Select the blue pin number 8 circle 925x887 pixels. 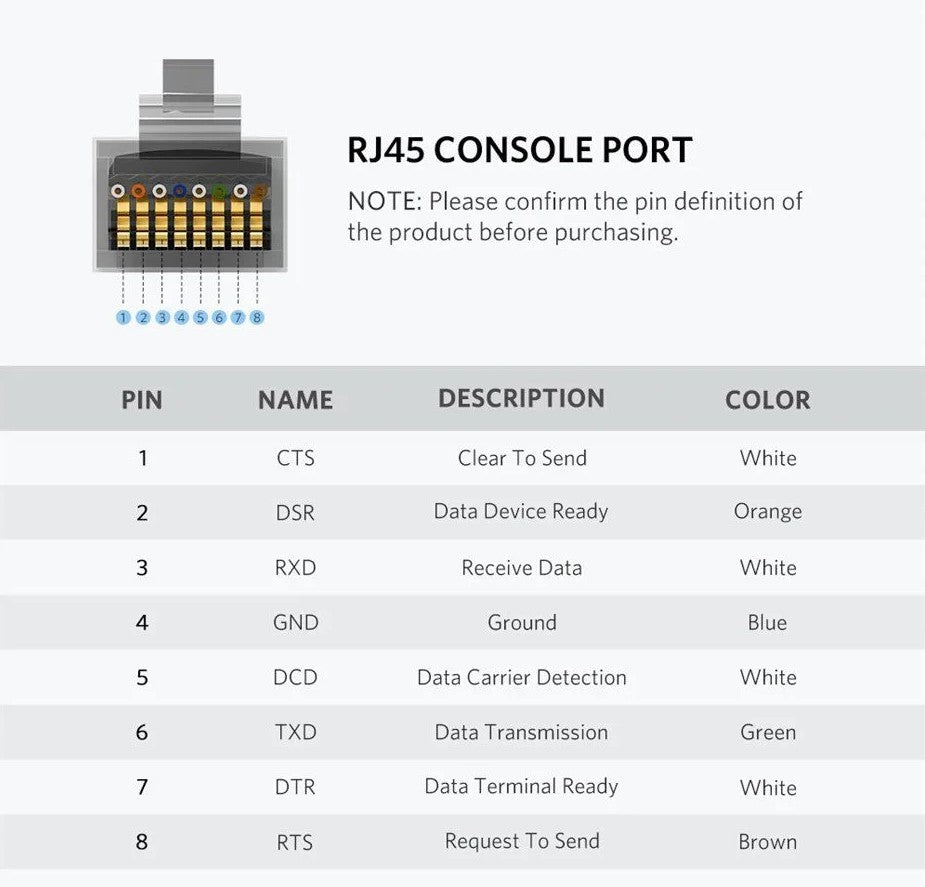tap(257, 317)
